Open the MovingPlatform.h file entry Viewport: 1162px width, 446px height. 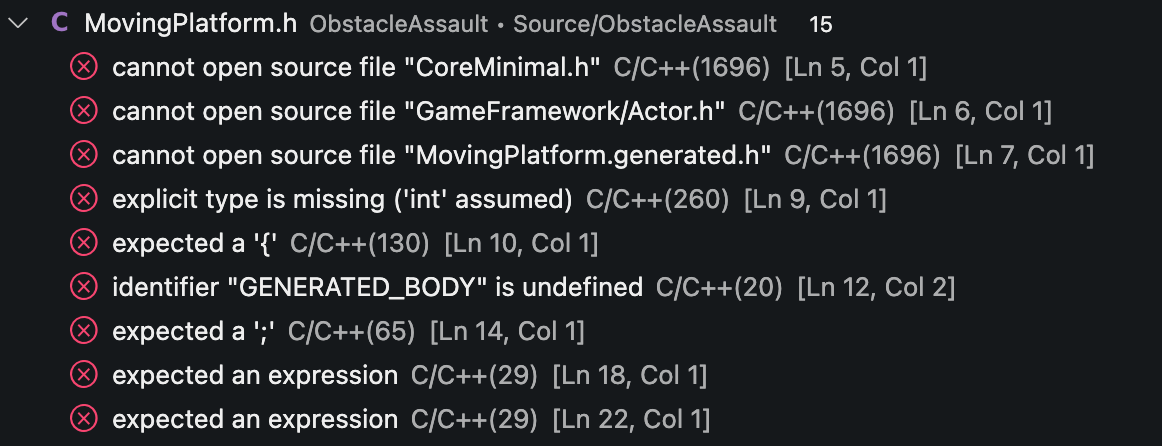click(190, 24)
